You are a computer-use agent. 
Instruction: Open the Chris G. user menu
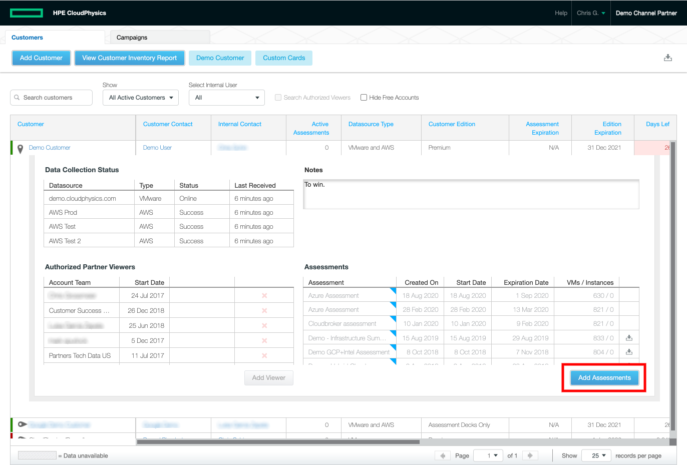click(590, 13)
